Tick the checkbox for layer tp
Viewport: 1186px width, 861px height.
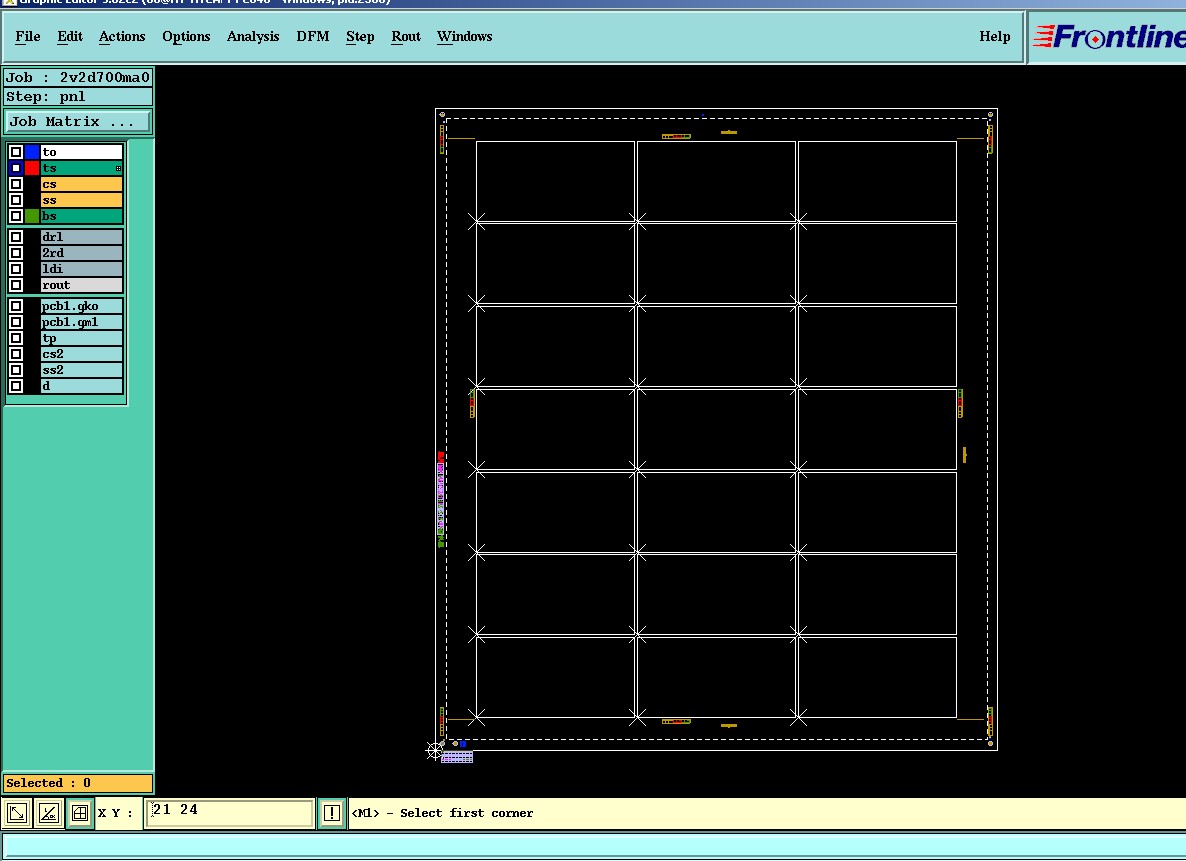[x=16, y=338]
